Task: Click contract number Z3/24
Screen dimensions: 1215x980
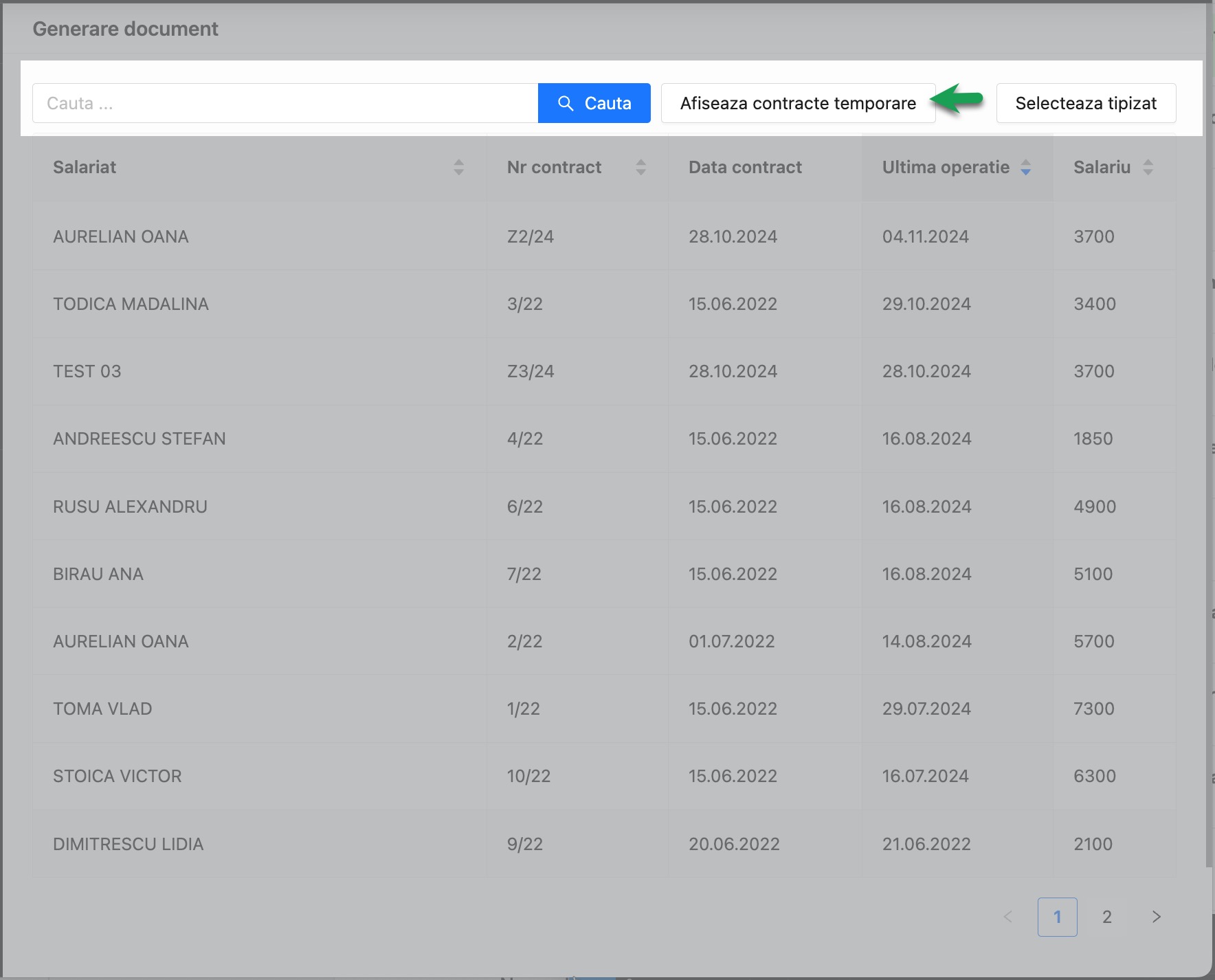Action: [x=531, y=371]
